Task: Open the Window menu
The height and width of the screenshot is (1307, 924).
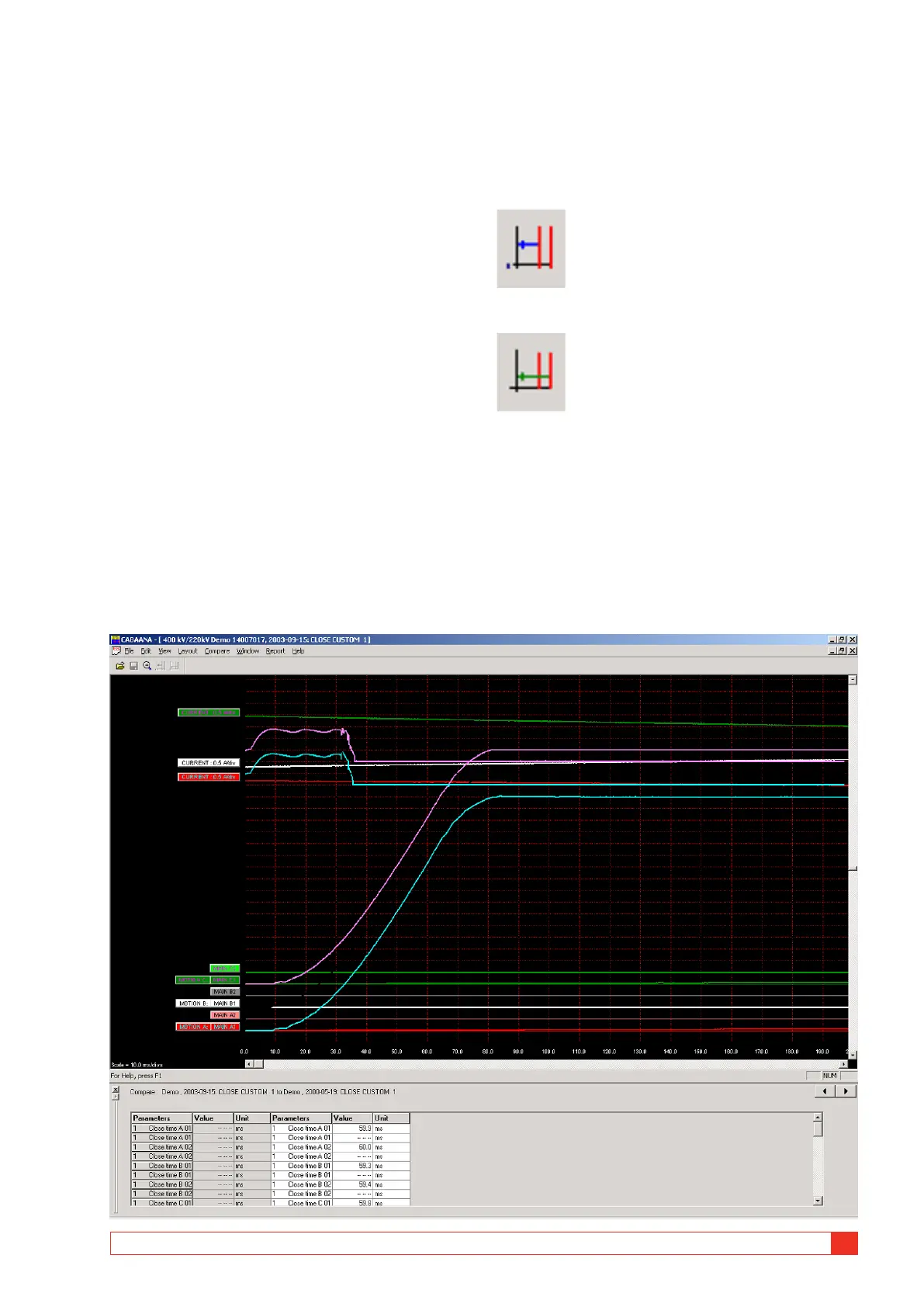Action: tap(248, 651)
